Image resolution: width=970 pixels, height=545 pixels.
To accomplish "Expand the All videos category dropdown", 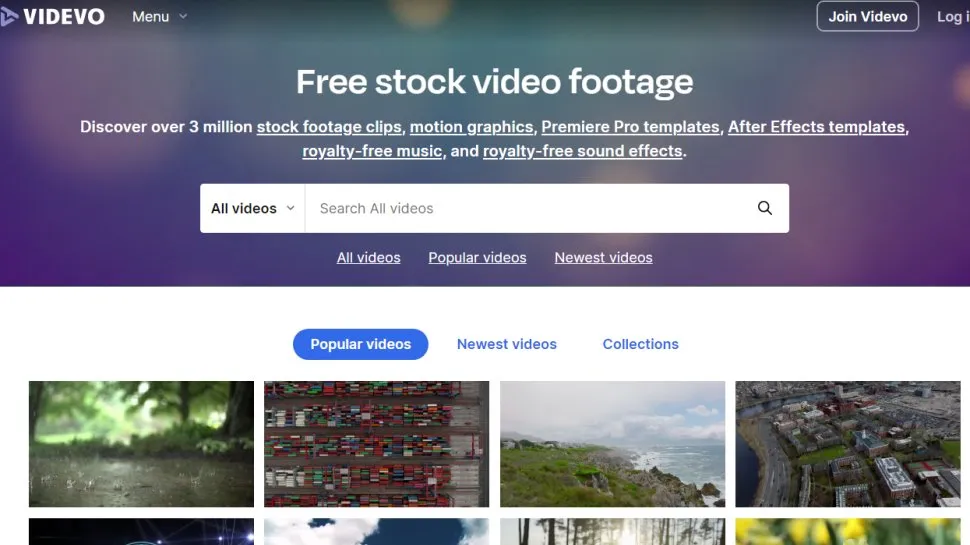I will tap(252, 208).
